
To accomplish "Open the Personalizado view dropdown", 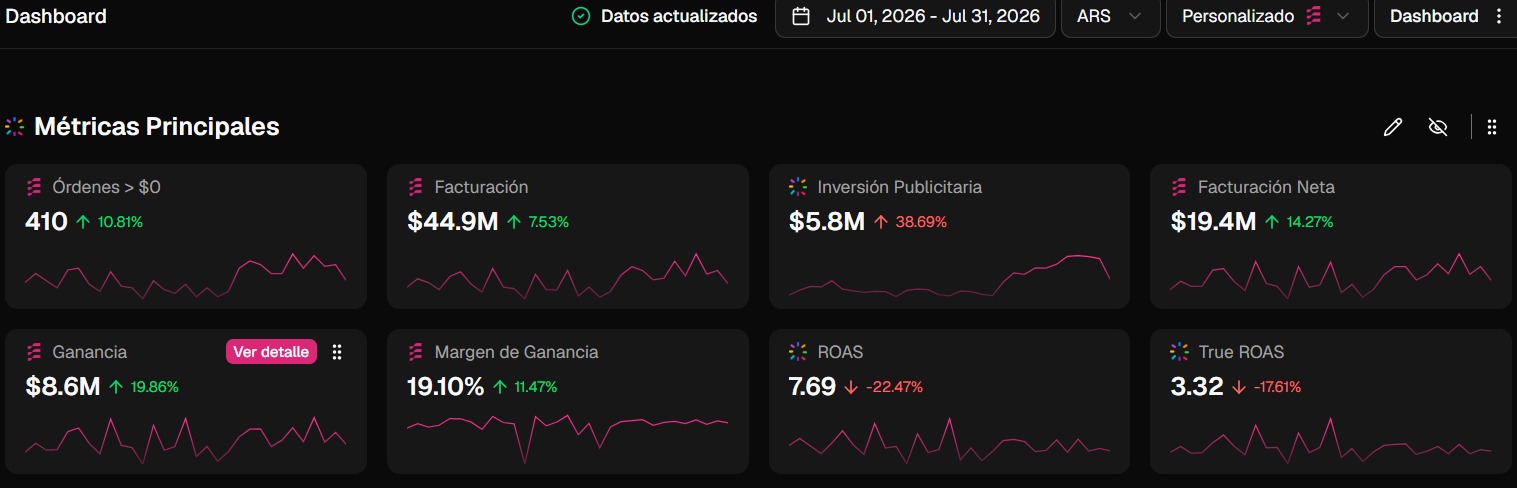I will (1266, 16).
